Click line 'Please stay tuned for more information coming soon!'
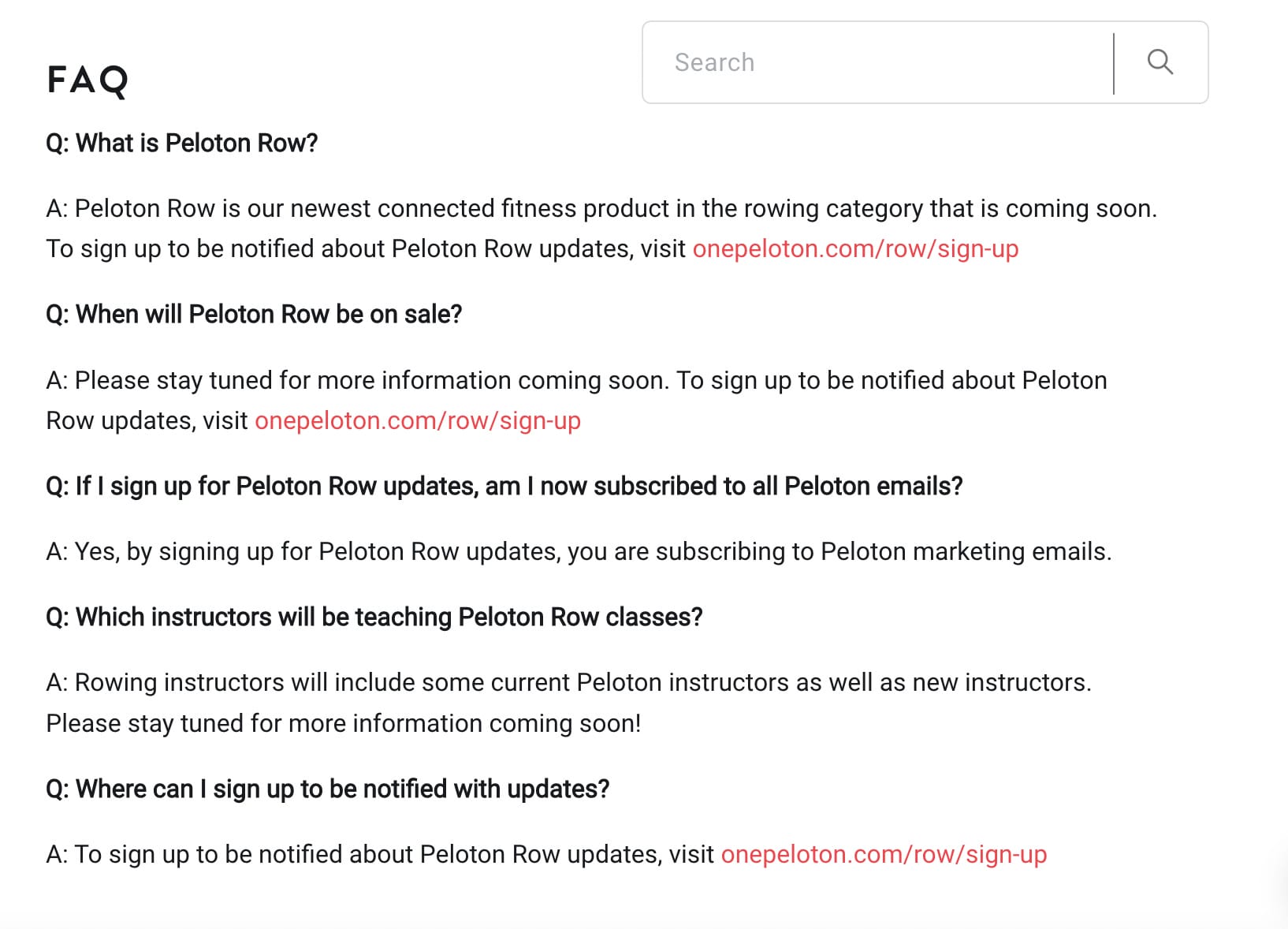Screen dimensions: 1288x929 [344, 723]
